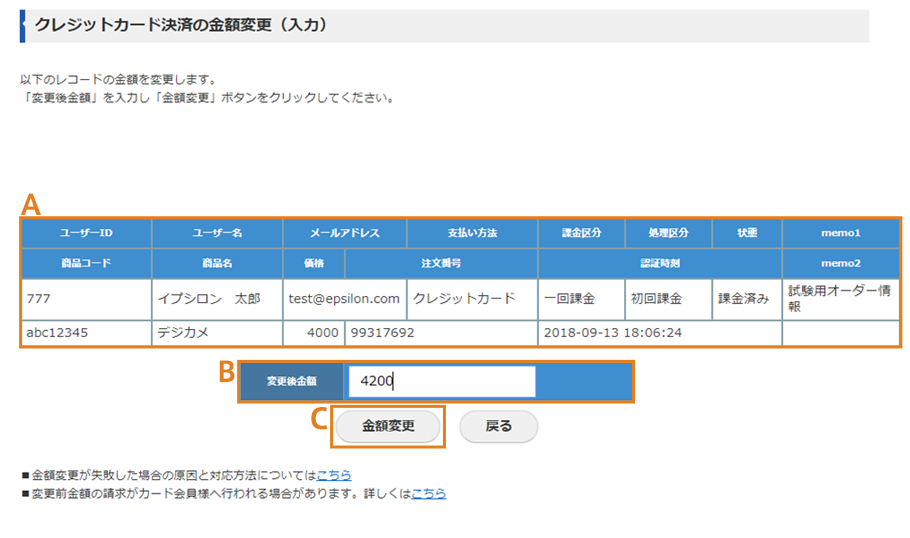This screenshot has height=538, width=910.
Task: Click the memo1 column header
Action: point(840,233)
